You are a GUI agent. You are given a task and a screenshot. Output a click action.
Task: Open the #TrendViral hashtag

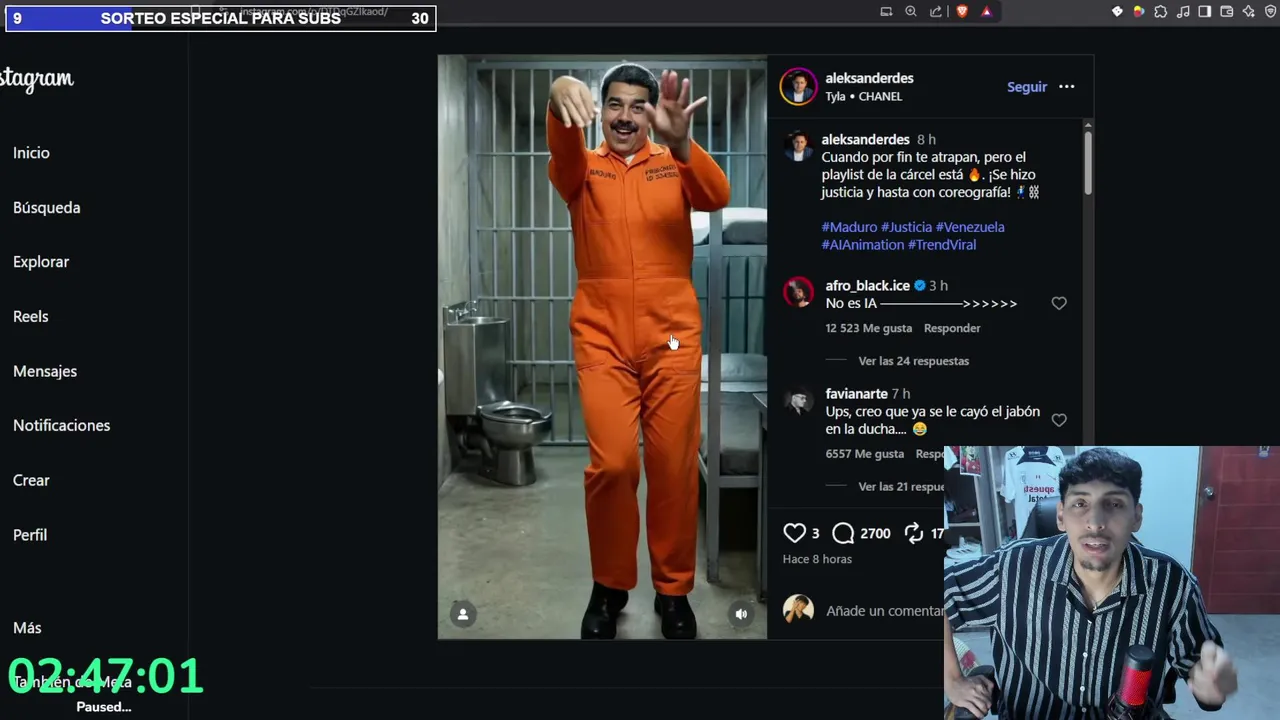[x=942, y=245]
